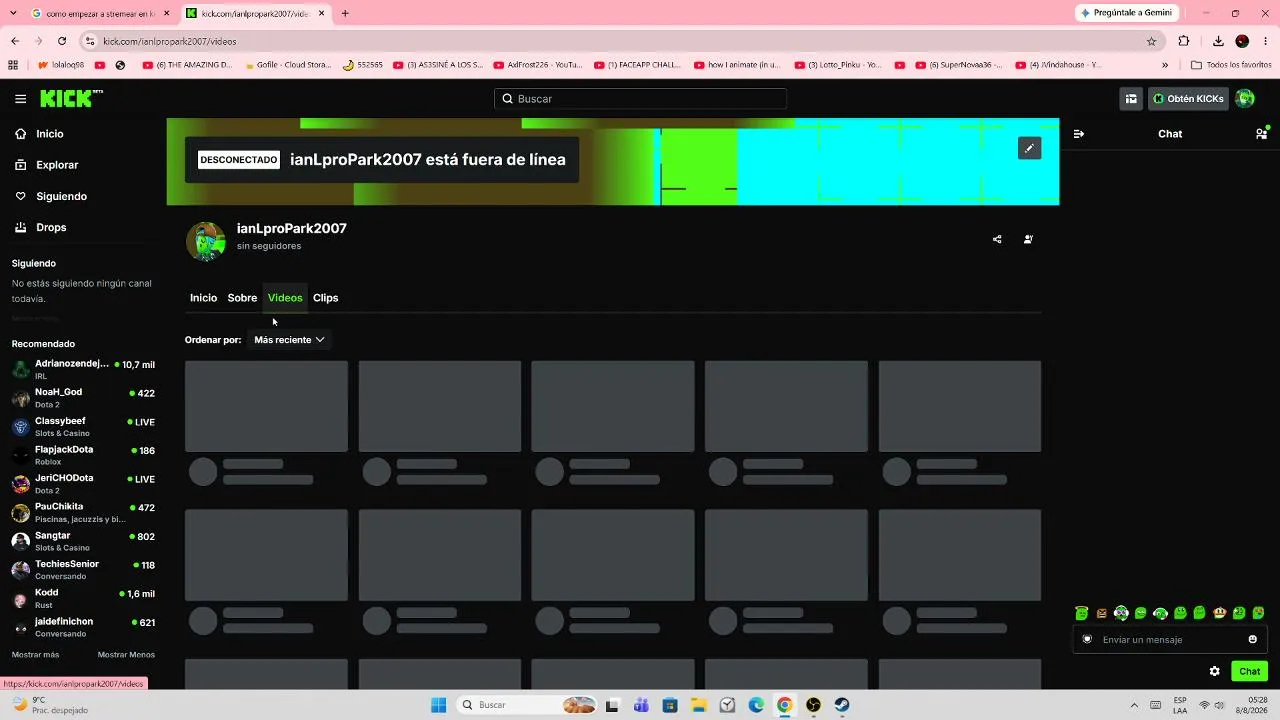Open the Todos los favoritos folder
Screen dimensions: 1280x720
click(1231, 65)
